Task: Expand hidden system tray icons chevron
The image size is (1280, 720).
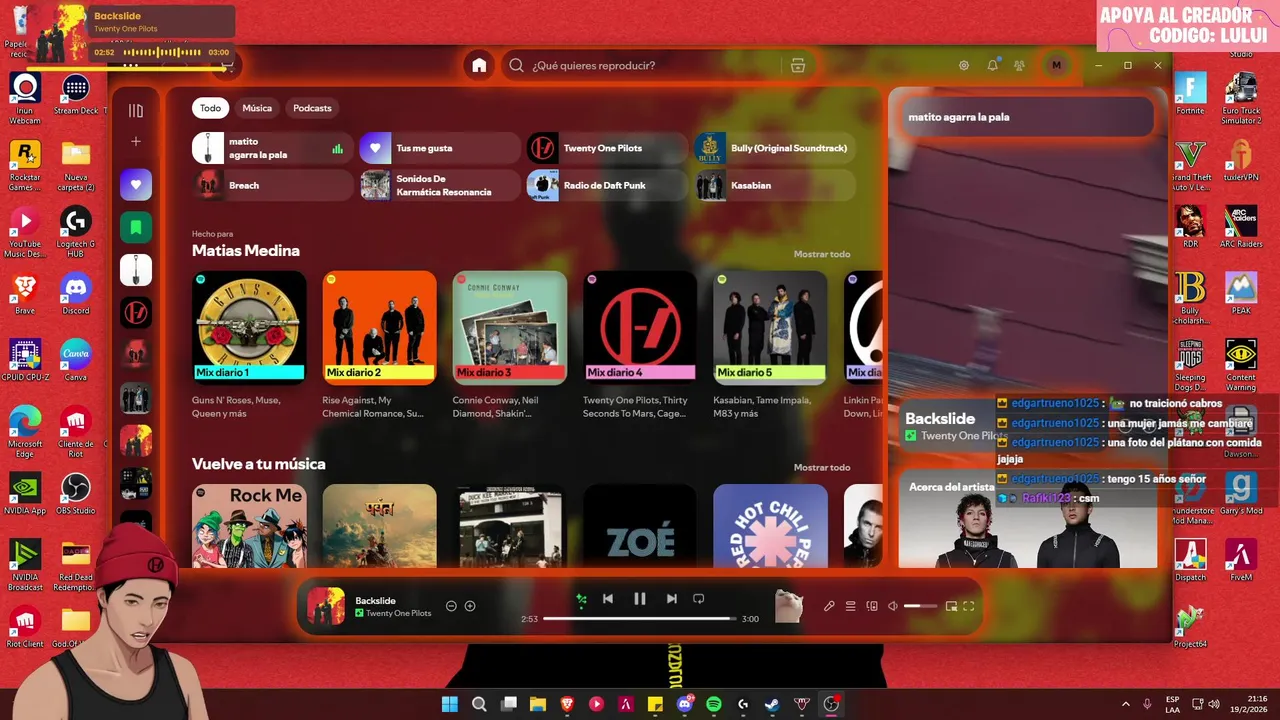Action: tap(1126, 704)
